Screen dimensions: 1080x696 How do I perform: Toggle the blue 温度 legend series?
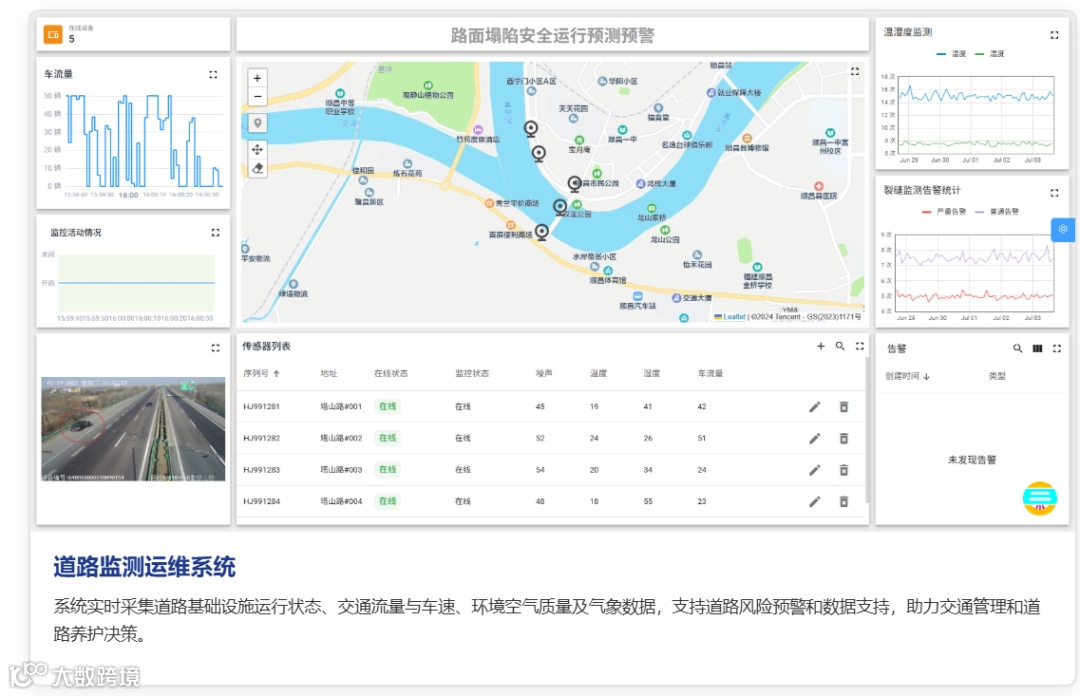[x=951, y=54]
